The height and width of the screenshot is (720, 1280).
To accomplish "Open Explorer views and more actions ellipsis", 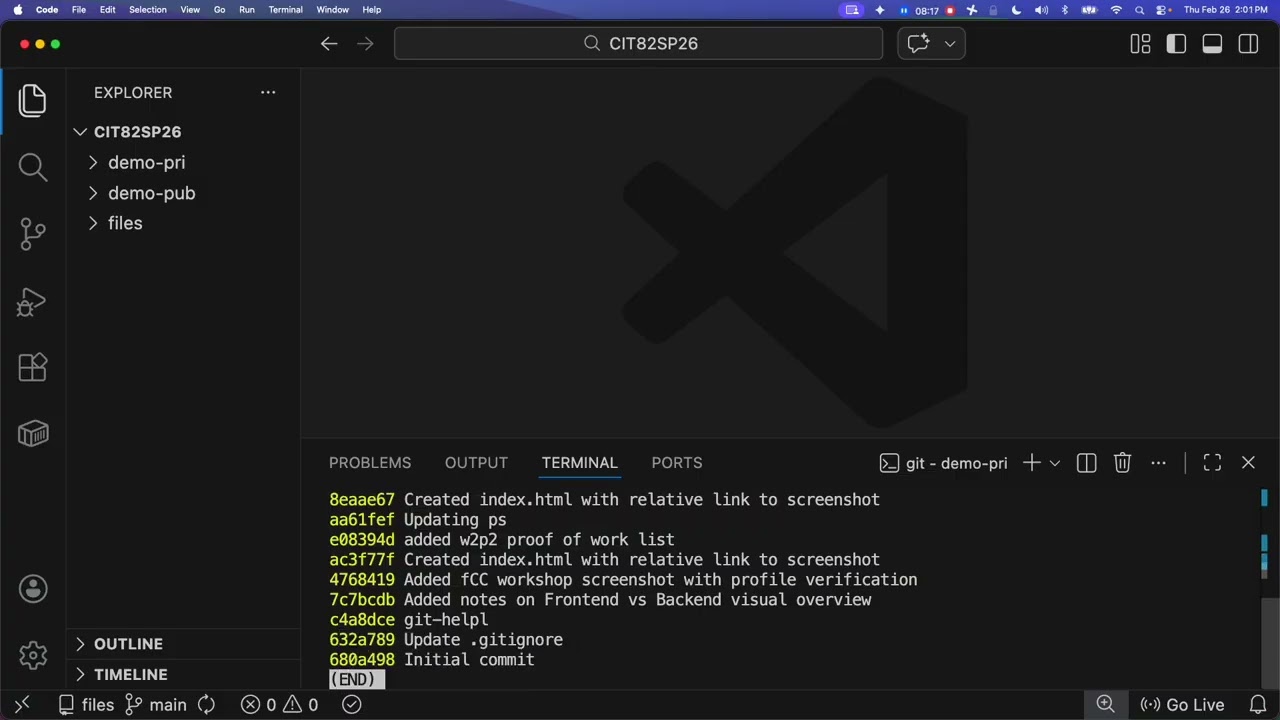I will pos(268,92).
